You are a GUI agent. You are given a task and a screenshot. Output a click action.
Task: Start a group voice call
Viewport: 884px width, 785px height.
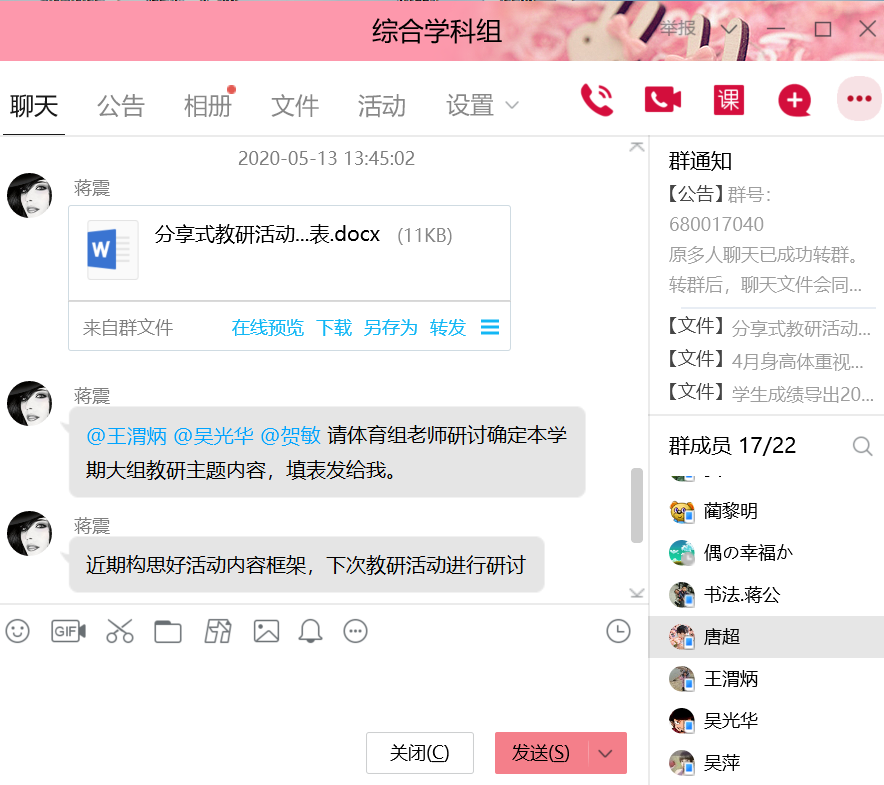597,100
